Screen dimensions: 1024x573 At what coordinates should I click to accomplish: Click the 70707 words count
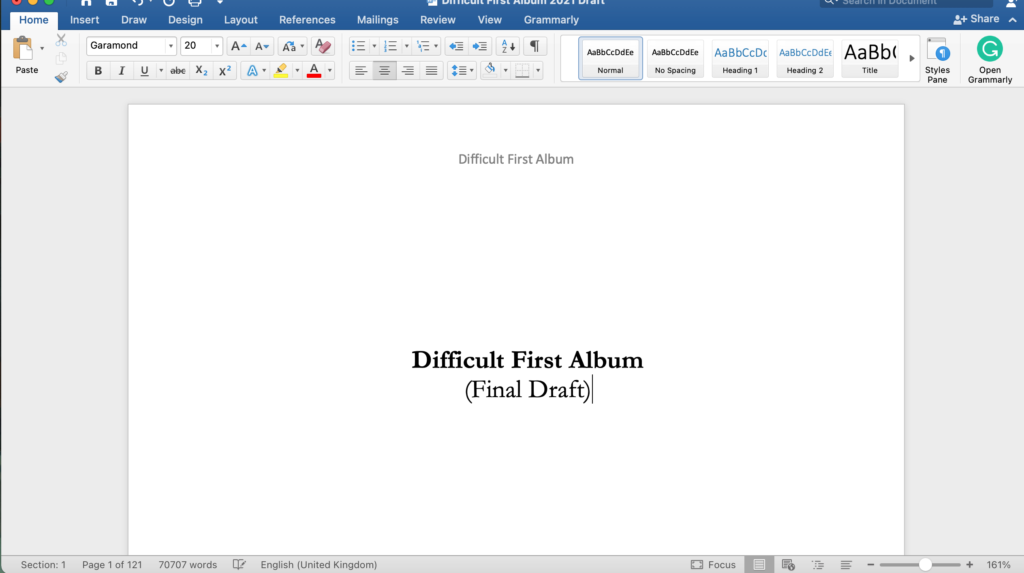187,565
